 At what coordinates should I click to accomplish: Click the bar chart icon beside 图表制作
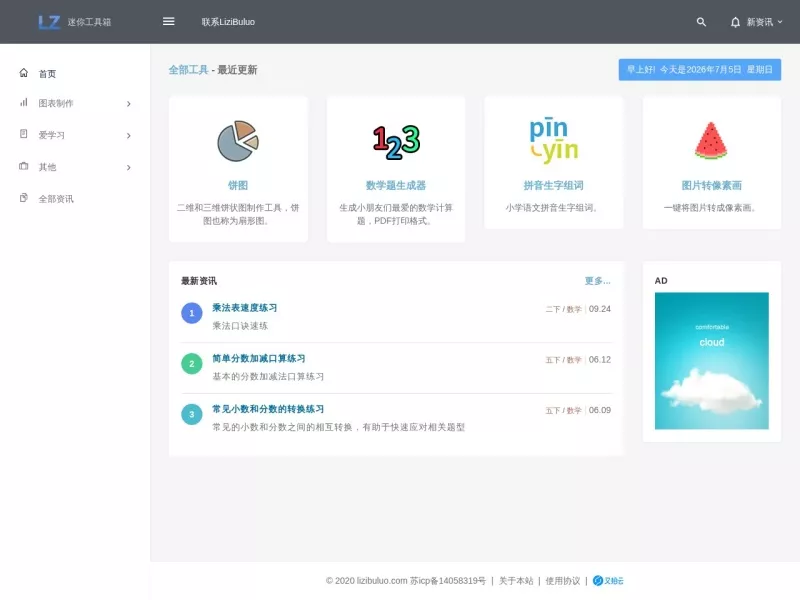coord(23,103)
